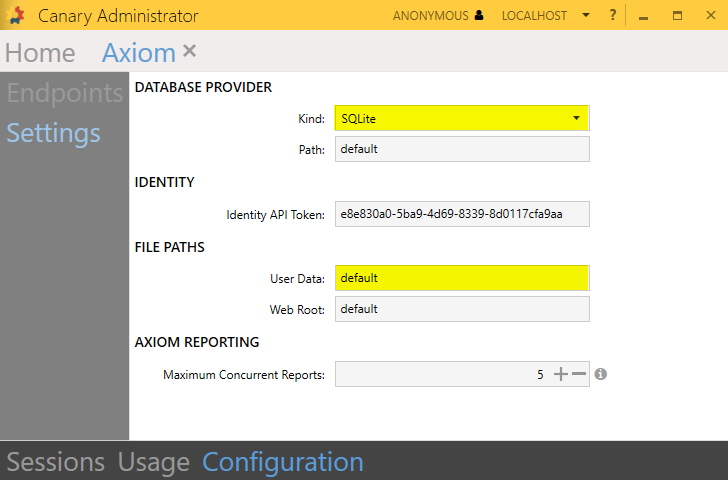Expand the LOCALHOST connection dropdown arrow
The height and width of the screenshot is (480, 728).
pos(586,16)
